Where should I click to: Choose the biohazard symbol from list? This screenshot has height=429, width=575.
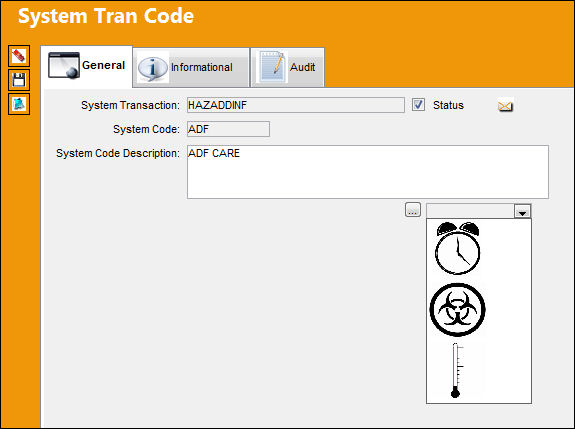pos(457,309)
